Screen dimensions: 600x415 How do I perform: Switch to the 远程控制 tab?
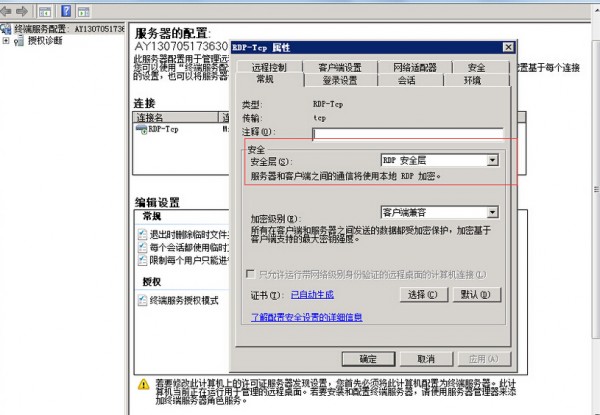[x=269, y=67]
